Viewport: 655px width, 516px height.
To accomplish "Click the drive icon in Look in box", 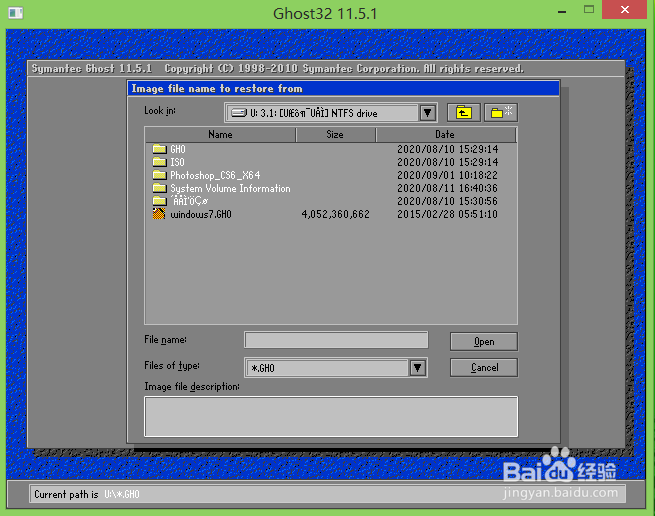I will coord(239,113).
